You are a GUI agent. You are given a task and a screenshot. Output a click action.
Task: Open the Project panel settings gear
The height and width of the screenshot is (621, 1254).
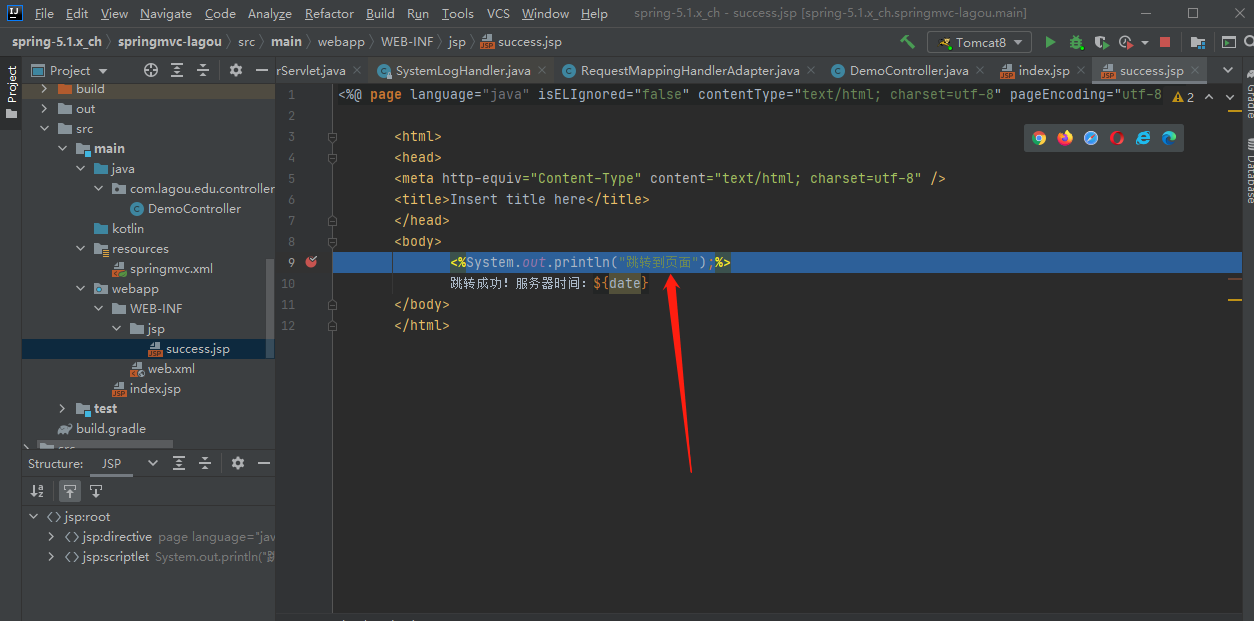(x=235, y=70)
